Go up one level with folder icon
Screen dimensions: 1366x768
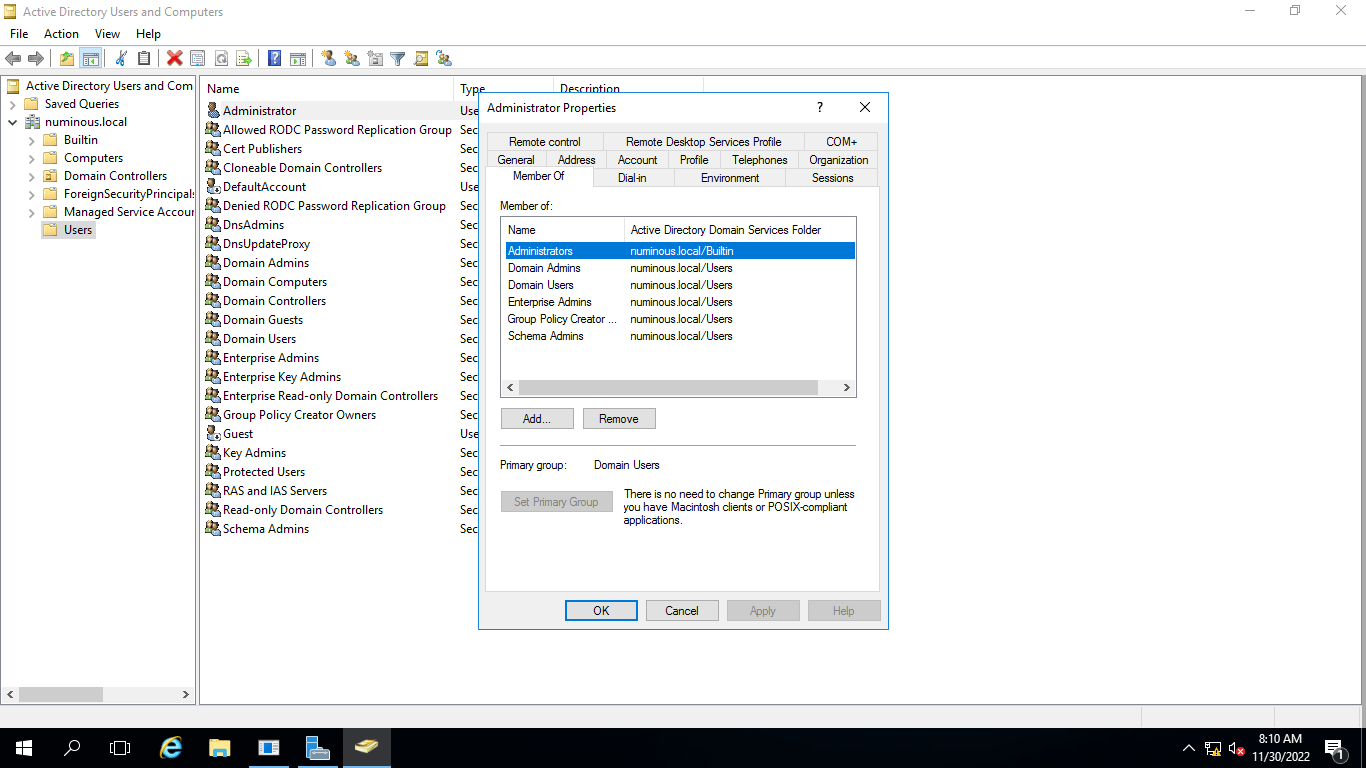67,59
